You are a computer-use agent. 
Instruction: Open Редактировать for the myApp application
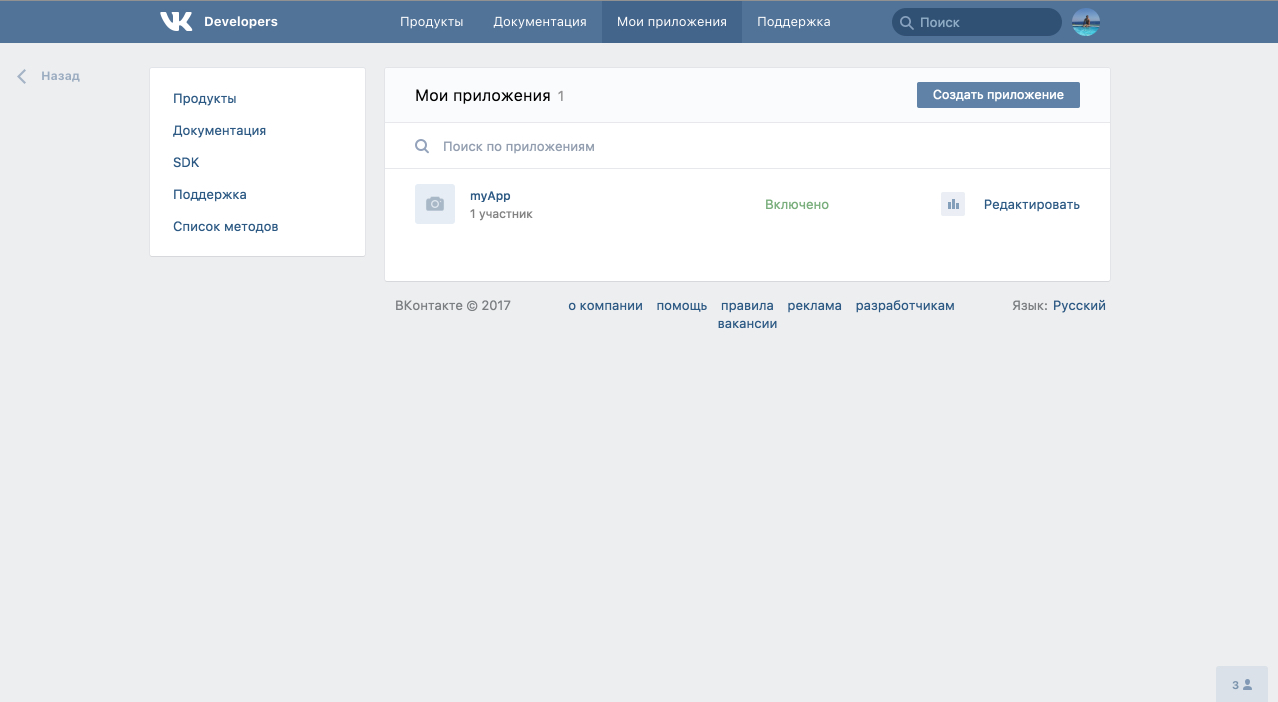(1031, 203)
